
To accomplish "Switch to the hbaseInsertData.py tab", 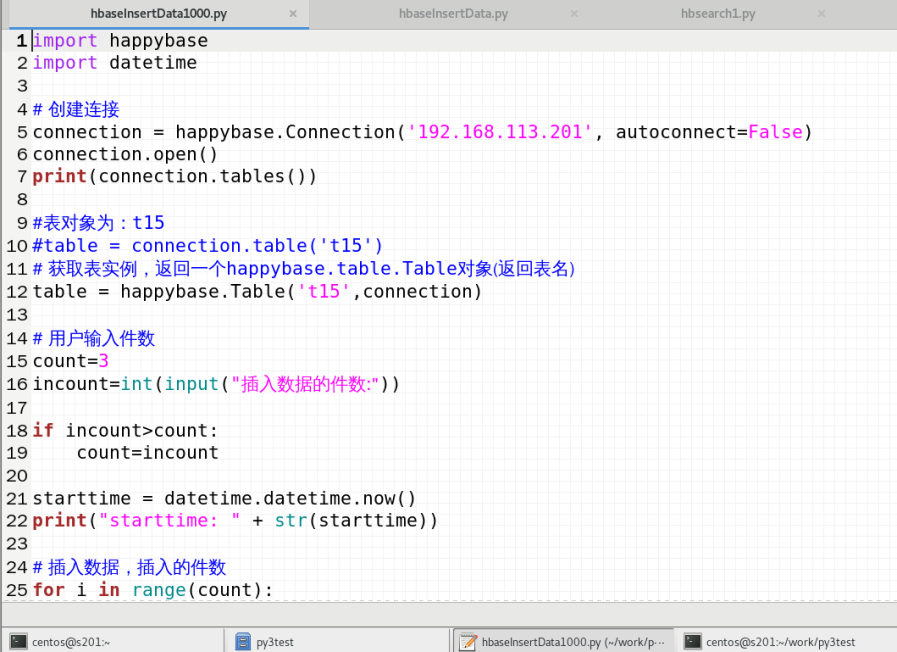I will click(x=453, y=13).
